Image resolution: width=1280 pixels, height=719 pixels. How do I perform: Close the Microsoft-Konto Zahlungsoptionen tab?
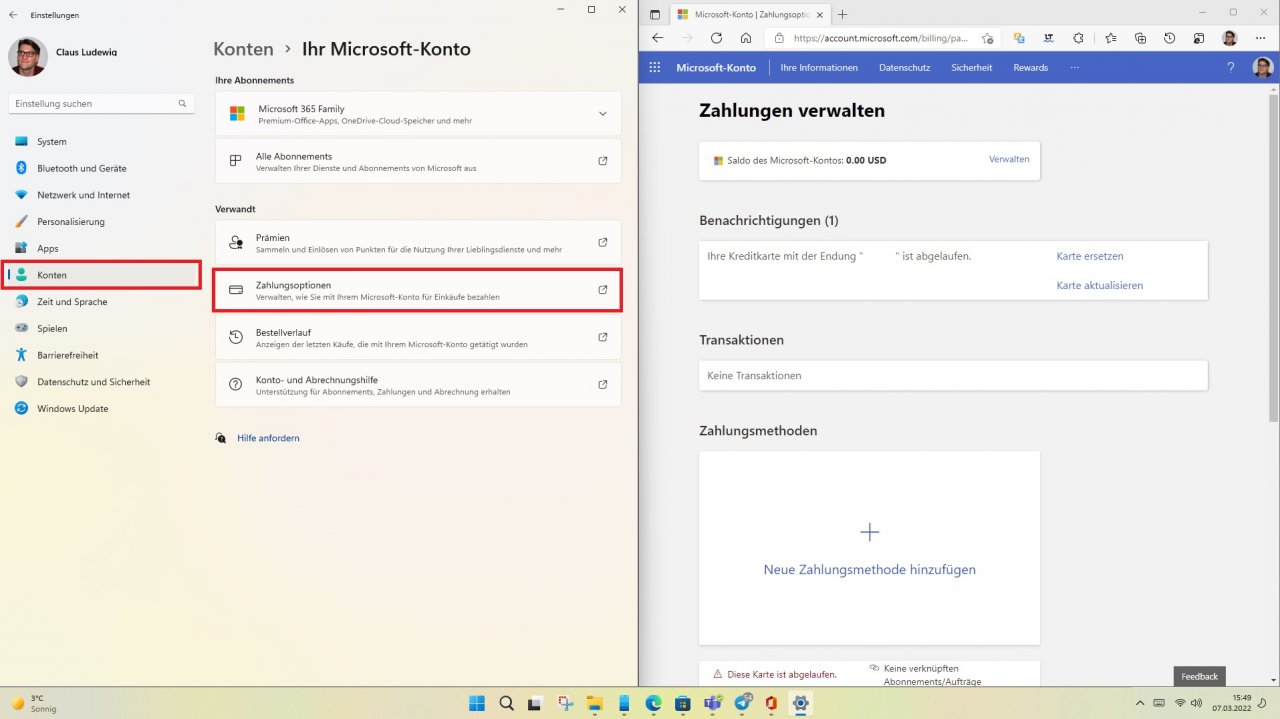coord(821,14)
